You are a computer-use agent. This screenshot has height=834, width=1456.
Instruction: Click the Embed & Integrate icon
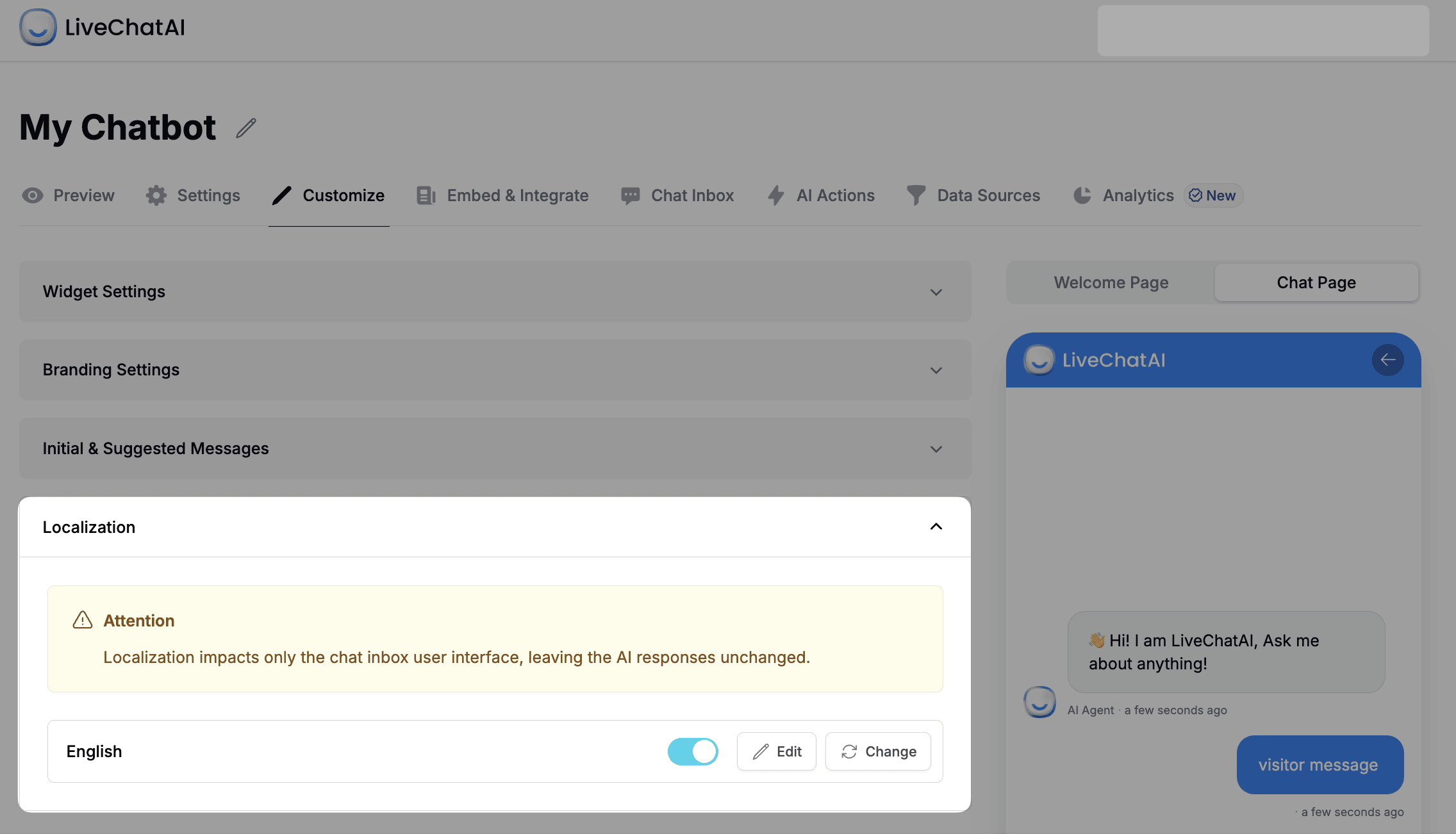426,194
